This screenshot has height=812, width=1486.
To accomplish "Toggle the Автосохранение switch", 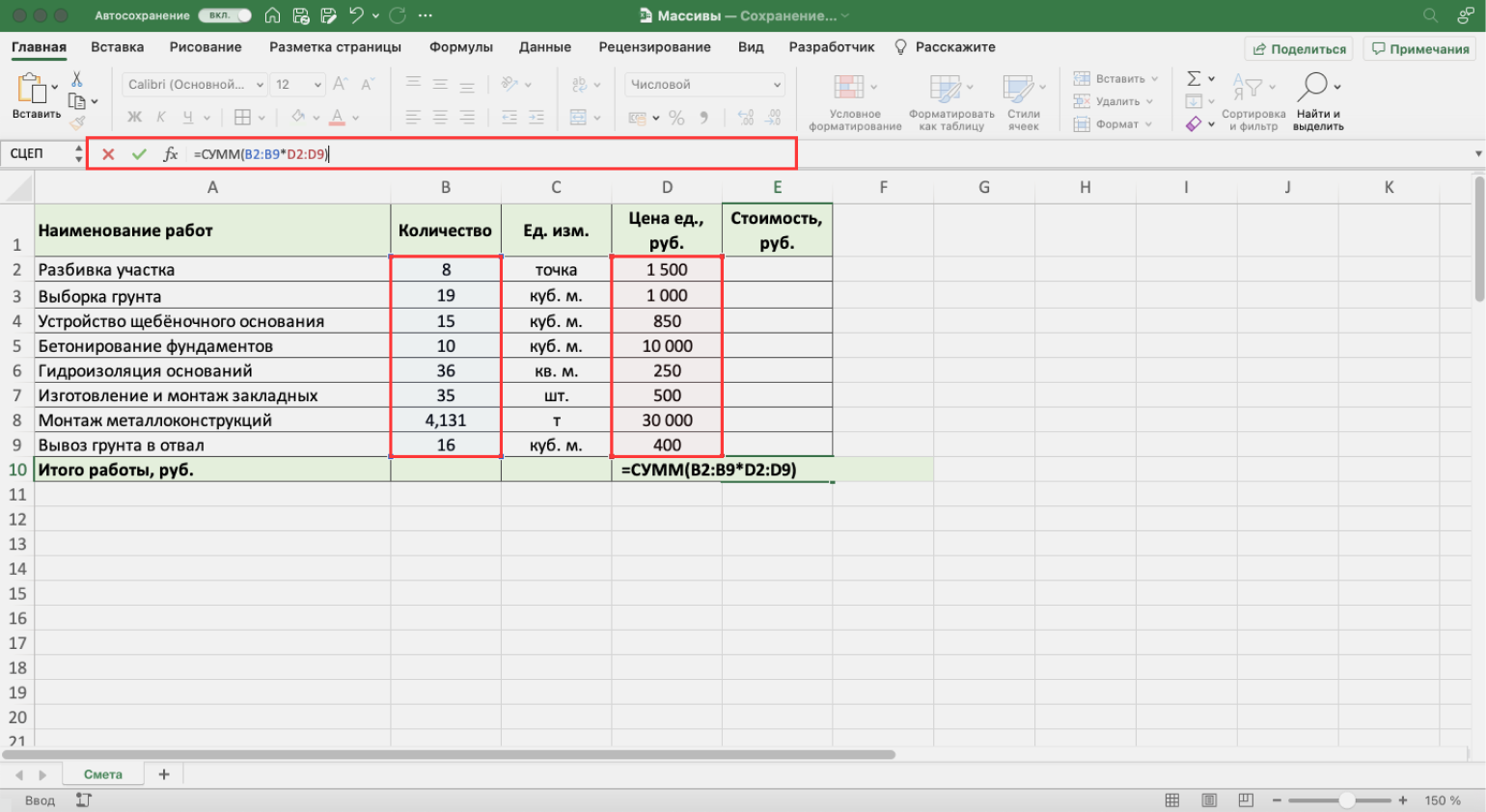I will click(225, 15).
